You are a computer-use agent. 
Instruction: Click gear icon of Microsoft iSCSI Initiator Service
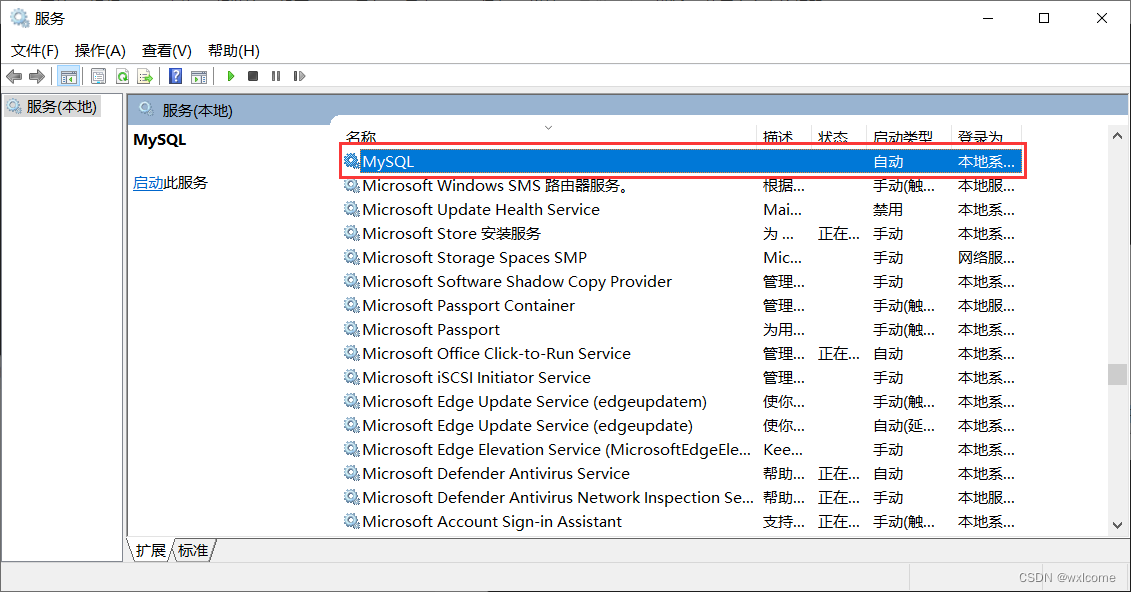point(351,377)
